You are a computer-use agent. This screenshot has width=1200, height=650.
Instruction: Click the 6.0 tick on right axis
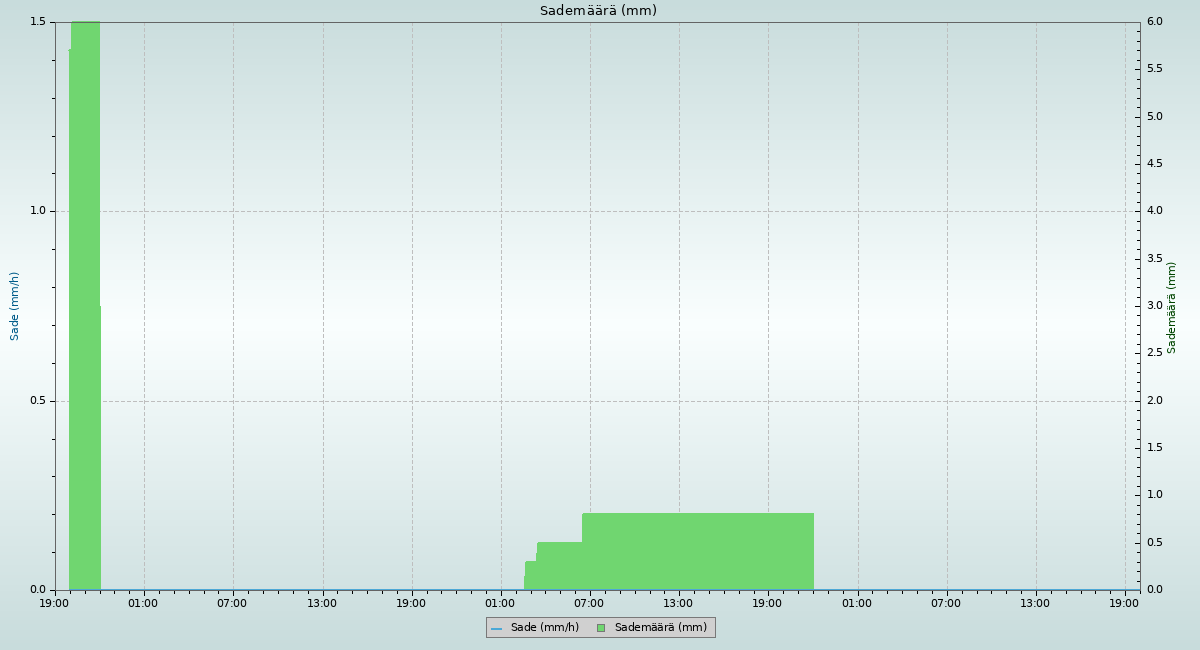coord(1153,22)
